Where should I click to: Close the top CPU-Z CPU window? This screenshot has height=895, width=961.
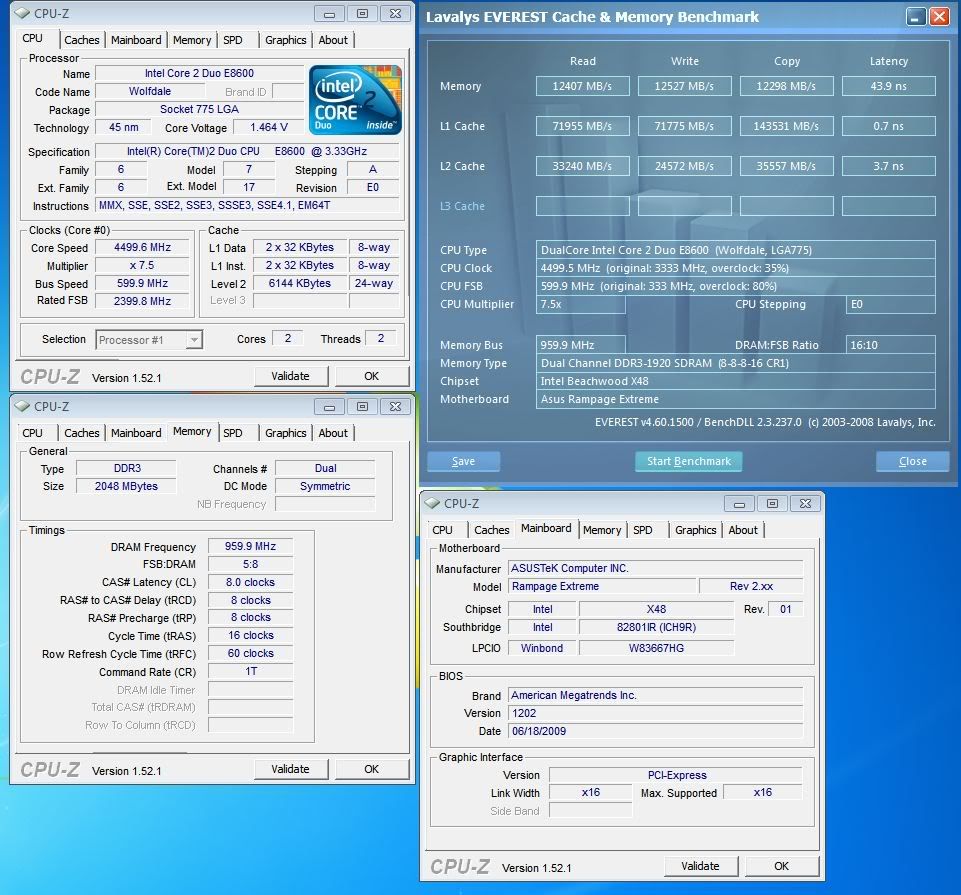tap(395, 13)
